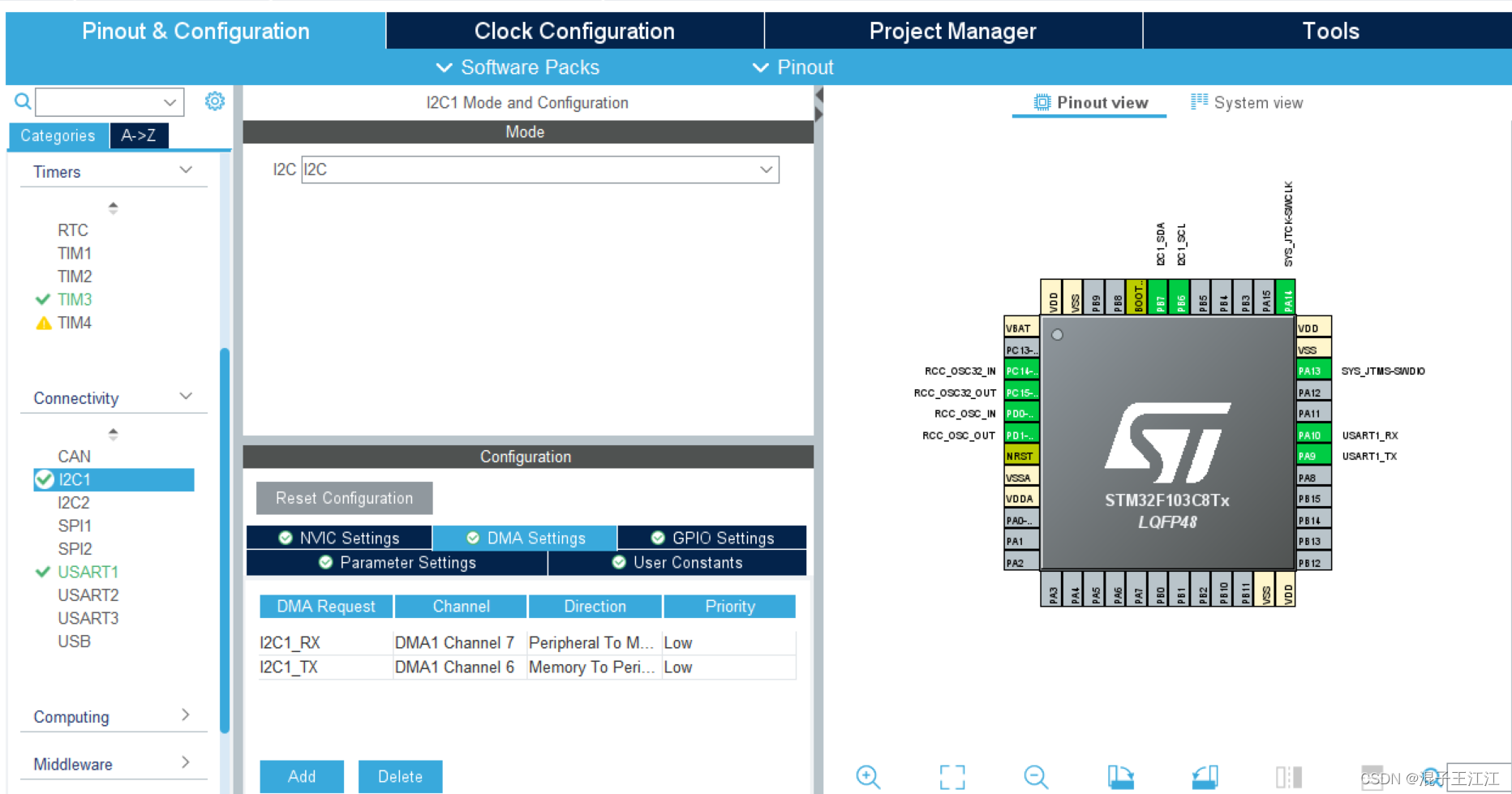Switch to the A->Z list tab
The width and height of the screenshot is (1512, 794).
pyautogui.click(x=139, y=135)
